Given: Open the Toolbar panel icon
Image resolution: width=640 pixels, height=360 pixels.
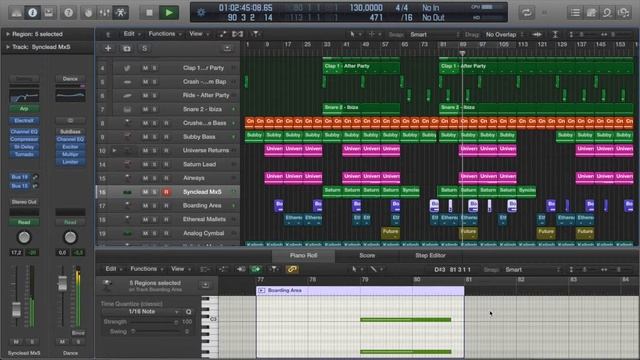Looking at the screenshot, I should [49, 13].
